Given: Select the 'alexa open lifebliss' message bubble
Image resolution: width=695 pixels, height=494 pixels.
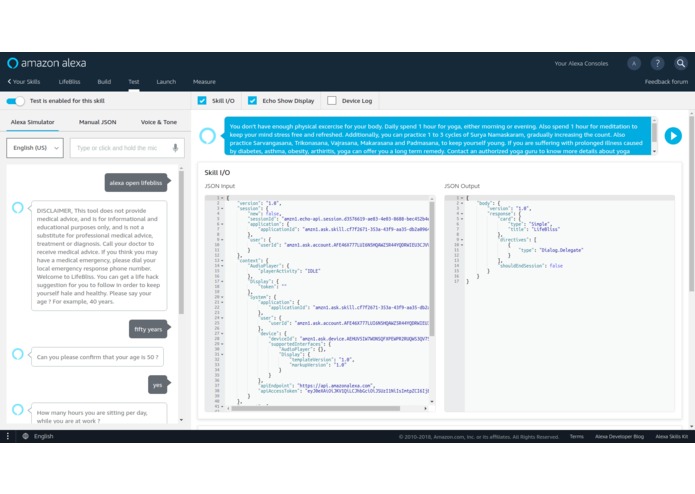Looking at the screenshot, I should (x=136, y=183).
